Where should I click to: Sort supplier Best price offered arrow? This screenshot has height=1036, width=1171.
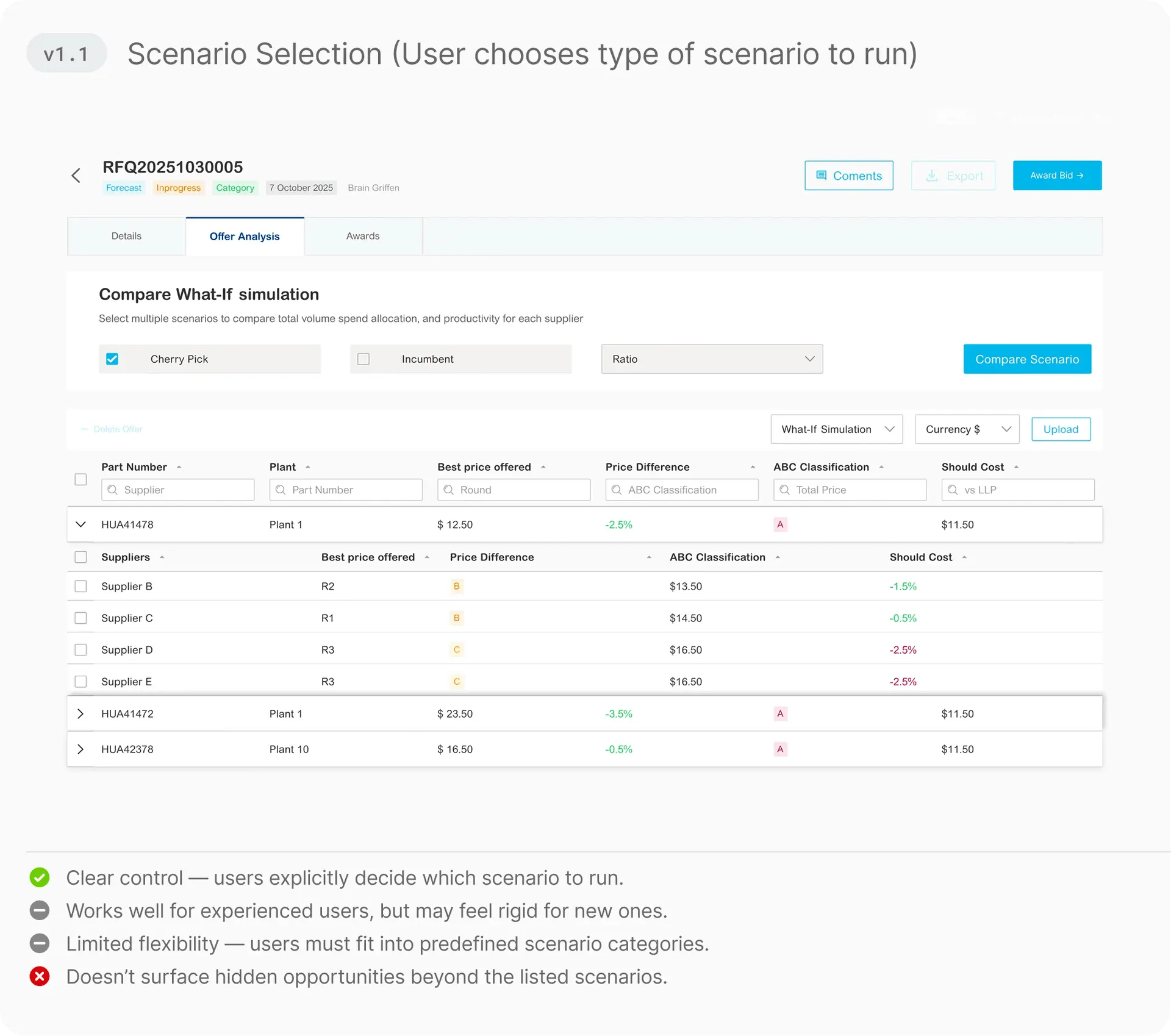coord(427,557)
